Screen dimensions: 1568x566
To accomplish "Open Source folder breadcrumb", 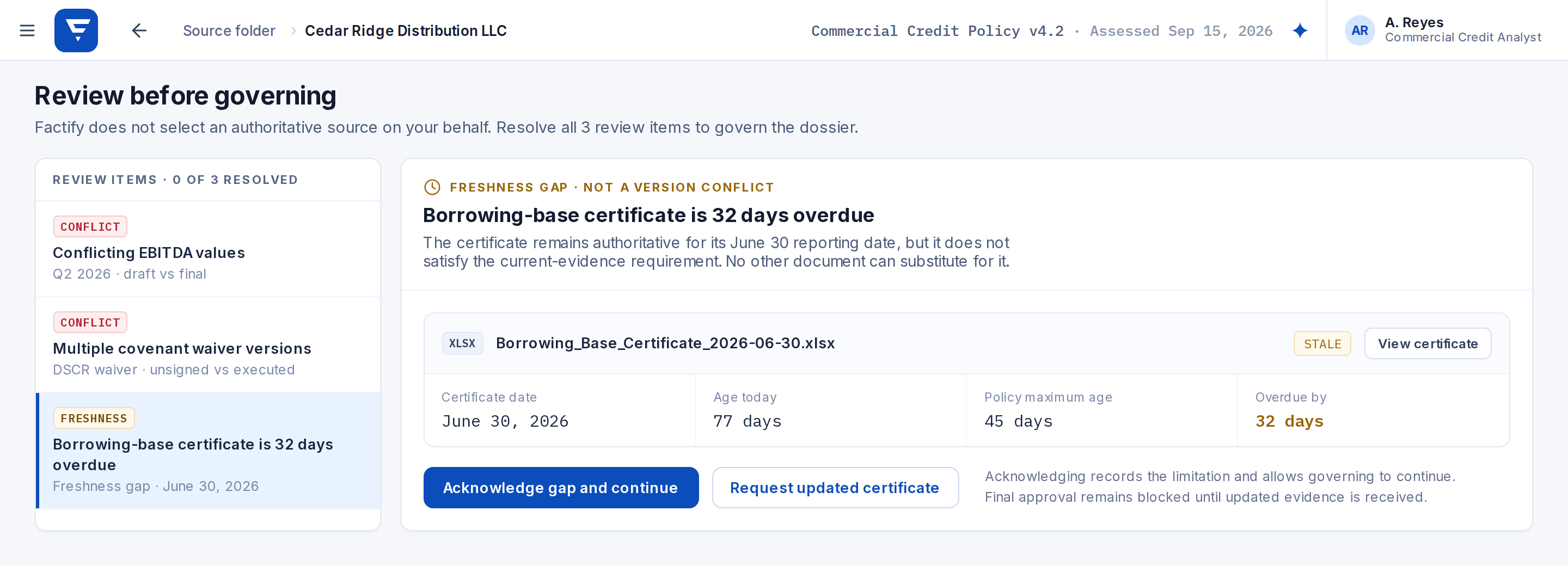I will (229, 30).
